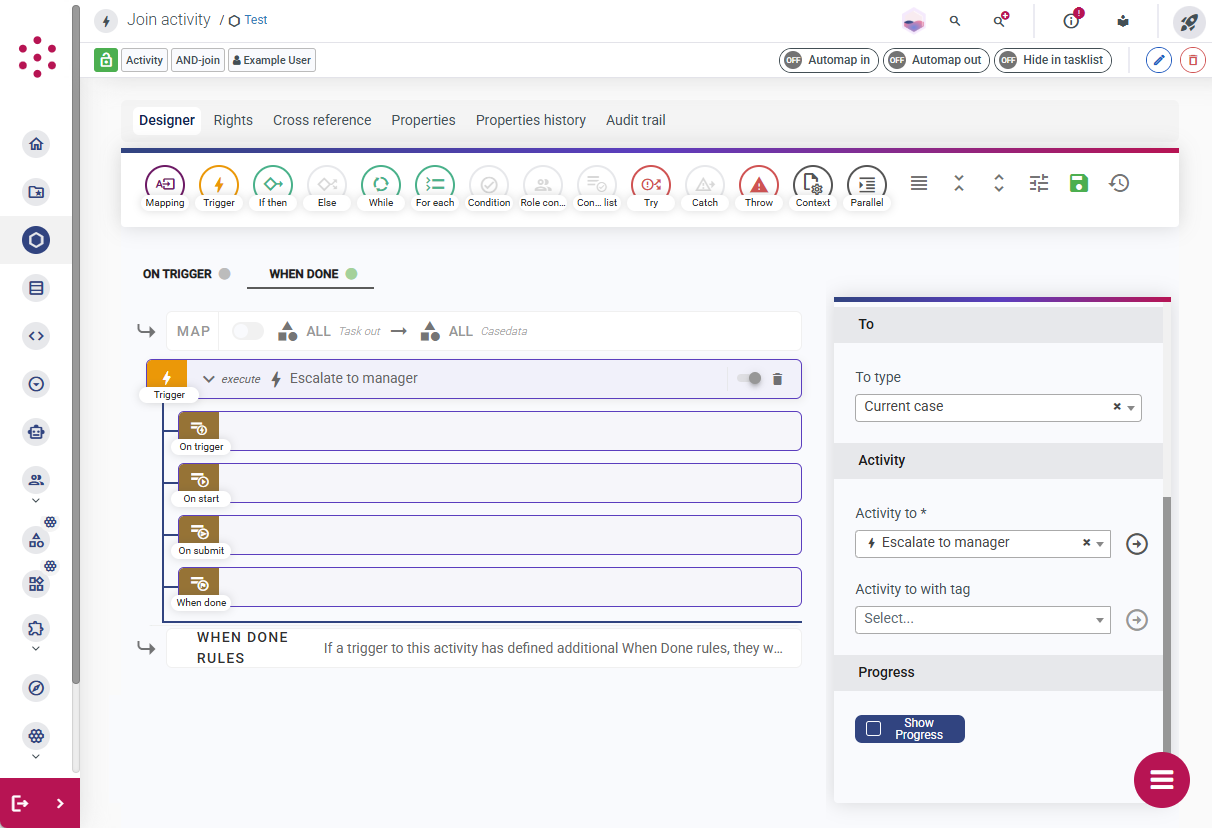Clear the Current case selection
The image size is (1212, 828).
pos(1117,407)
